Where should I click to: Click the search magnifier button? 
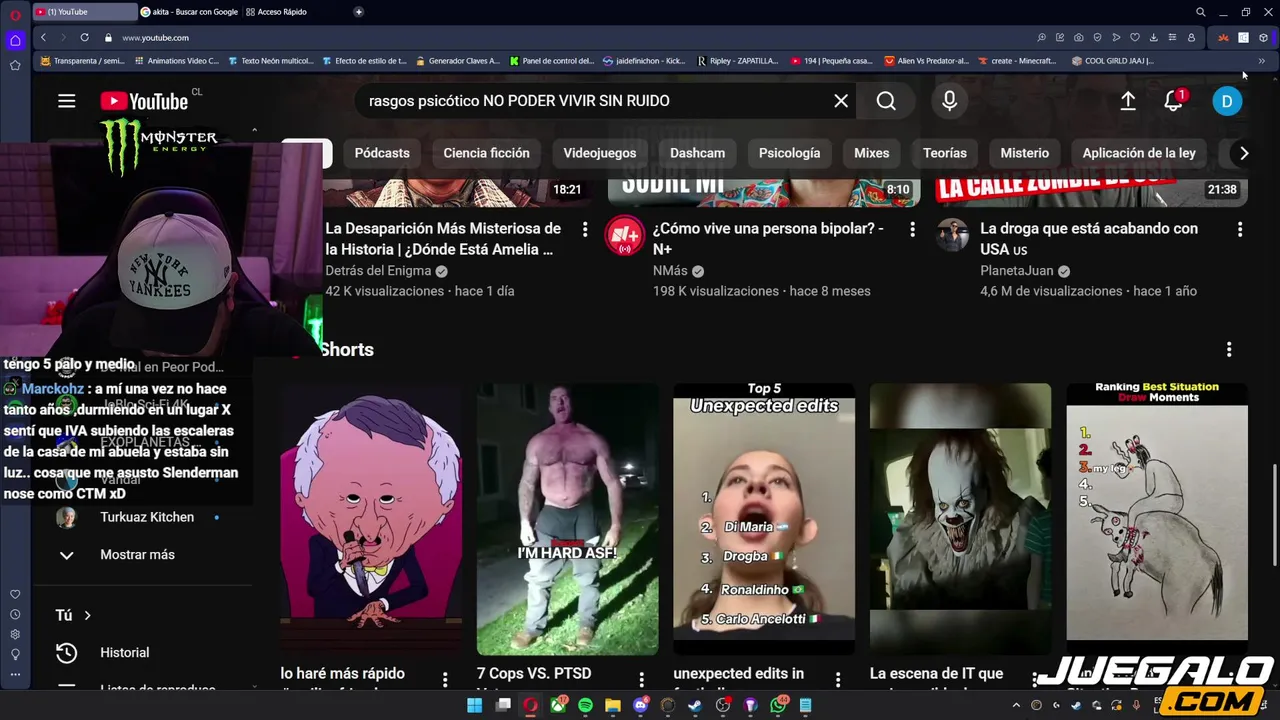(x=886, y=101)
